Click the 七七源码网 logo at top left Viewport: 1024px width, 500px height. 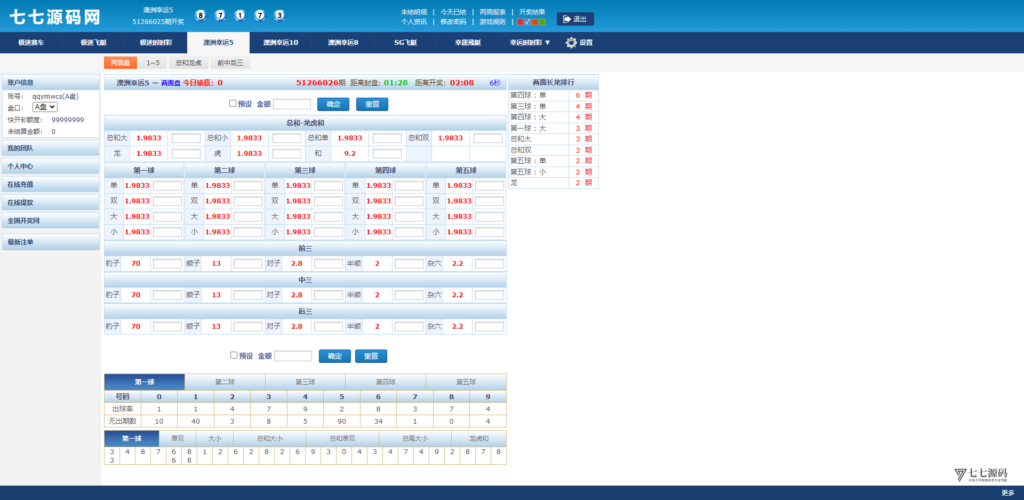click(x=55, y=17)
